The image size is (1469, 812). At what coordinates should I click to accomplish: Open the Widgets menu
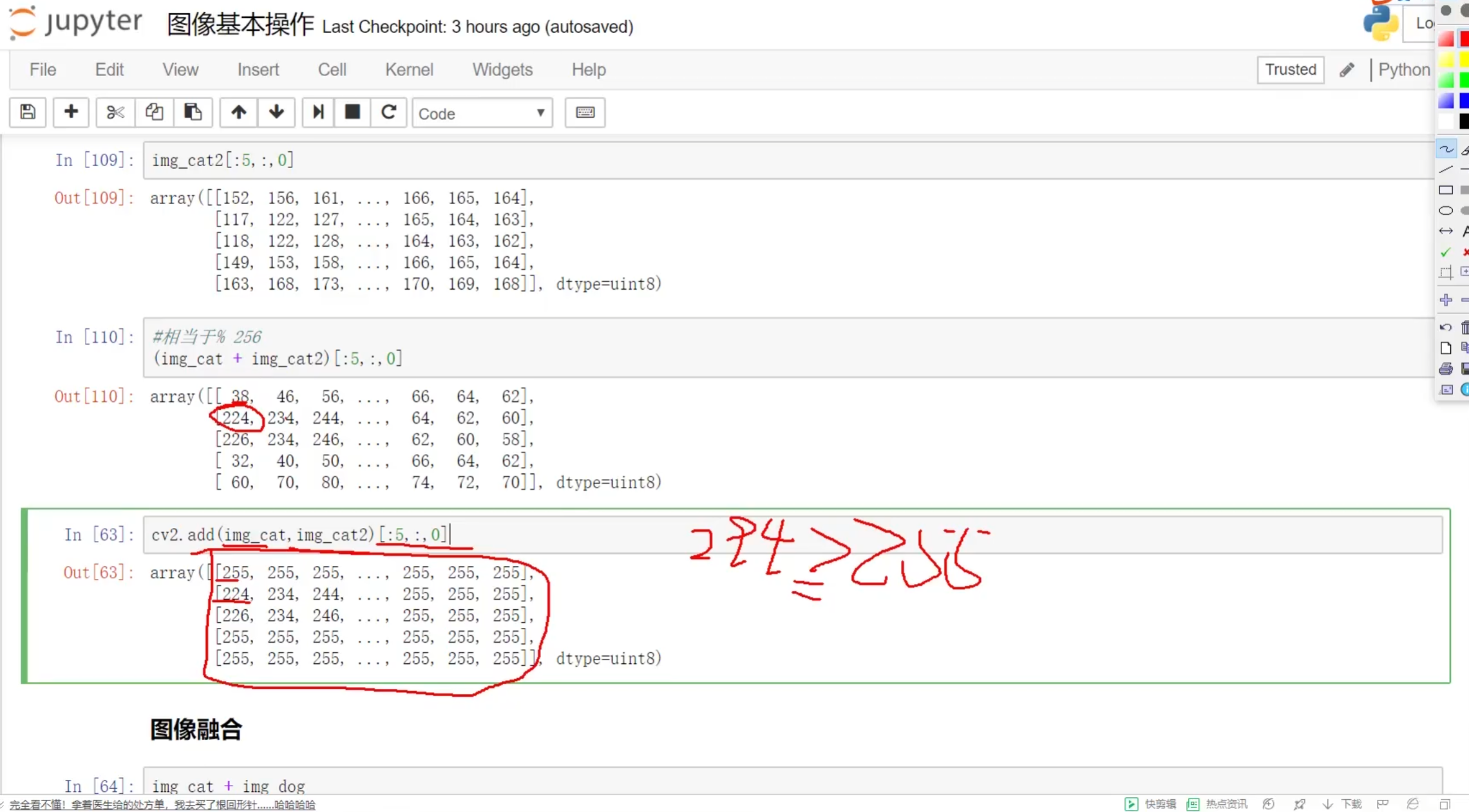point(502,70)
